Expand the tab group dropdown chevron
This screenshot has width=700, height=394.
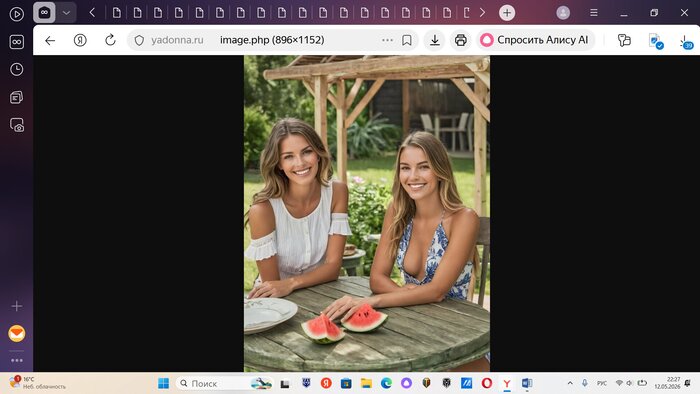[x=66, y=13]
